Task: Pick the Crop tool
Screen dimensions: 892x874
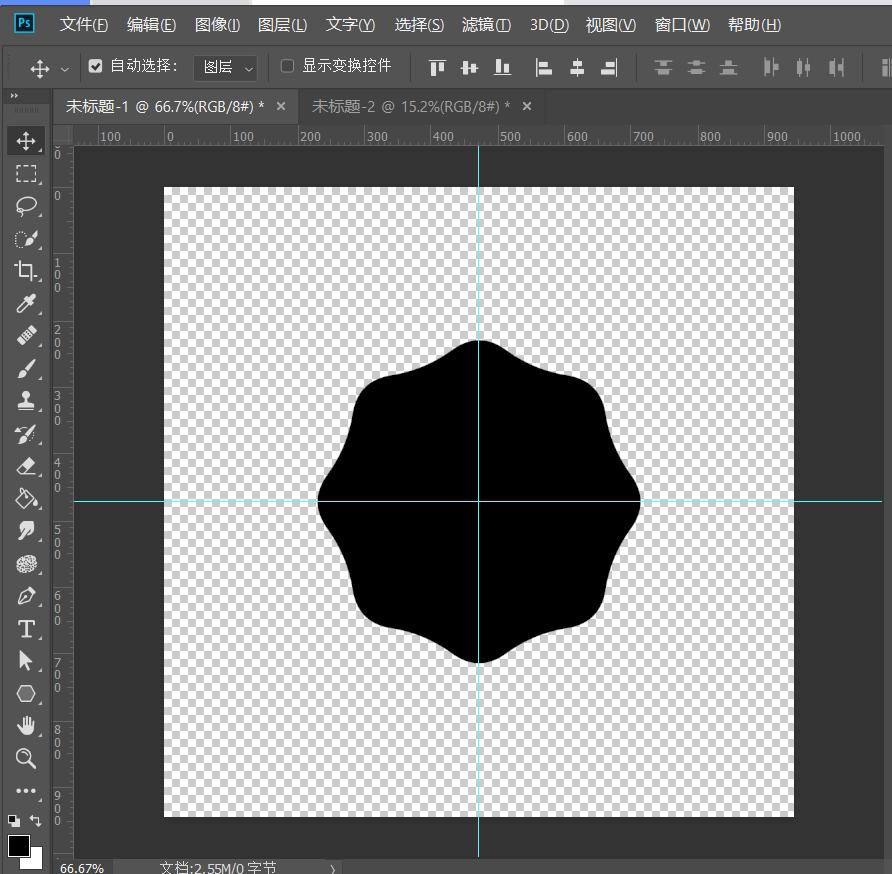Action: tap(26, 271)
